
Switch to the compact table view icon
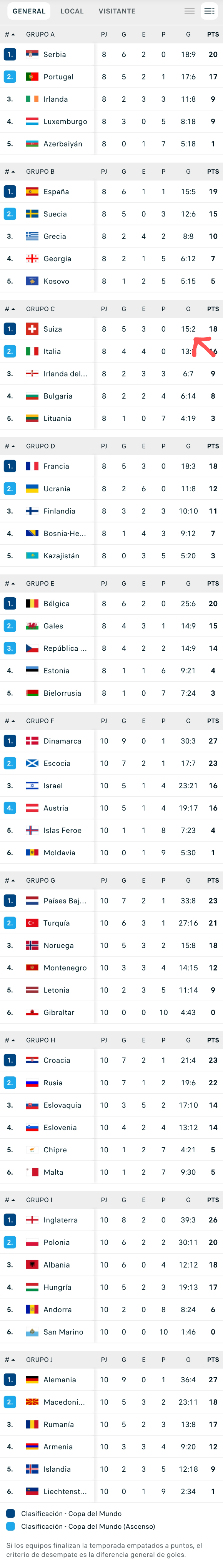click(x=190, y=11)
